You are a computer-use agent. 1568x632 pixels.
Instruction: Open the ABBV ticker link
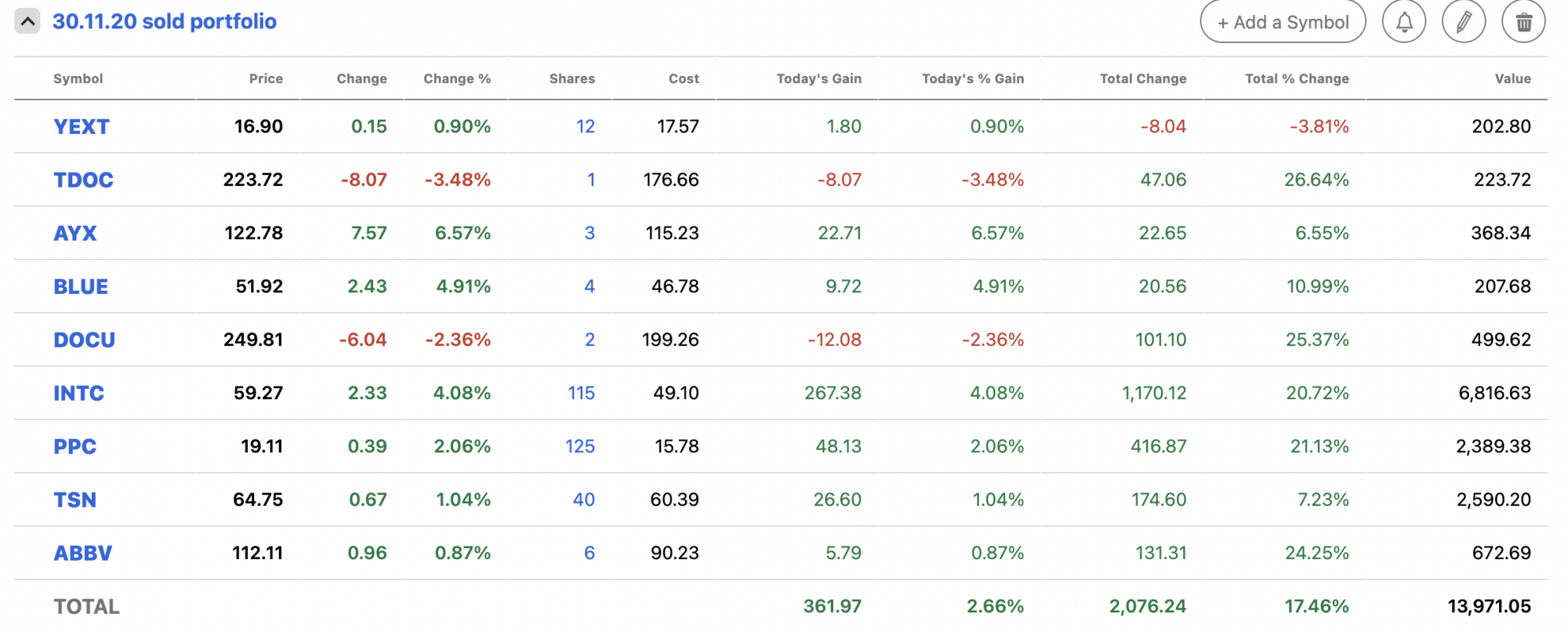click(82, 554)
